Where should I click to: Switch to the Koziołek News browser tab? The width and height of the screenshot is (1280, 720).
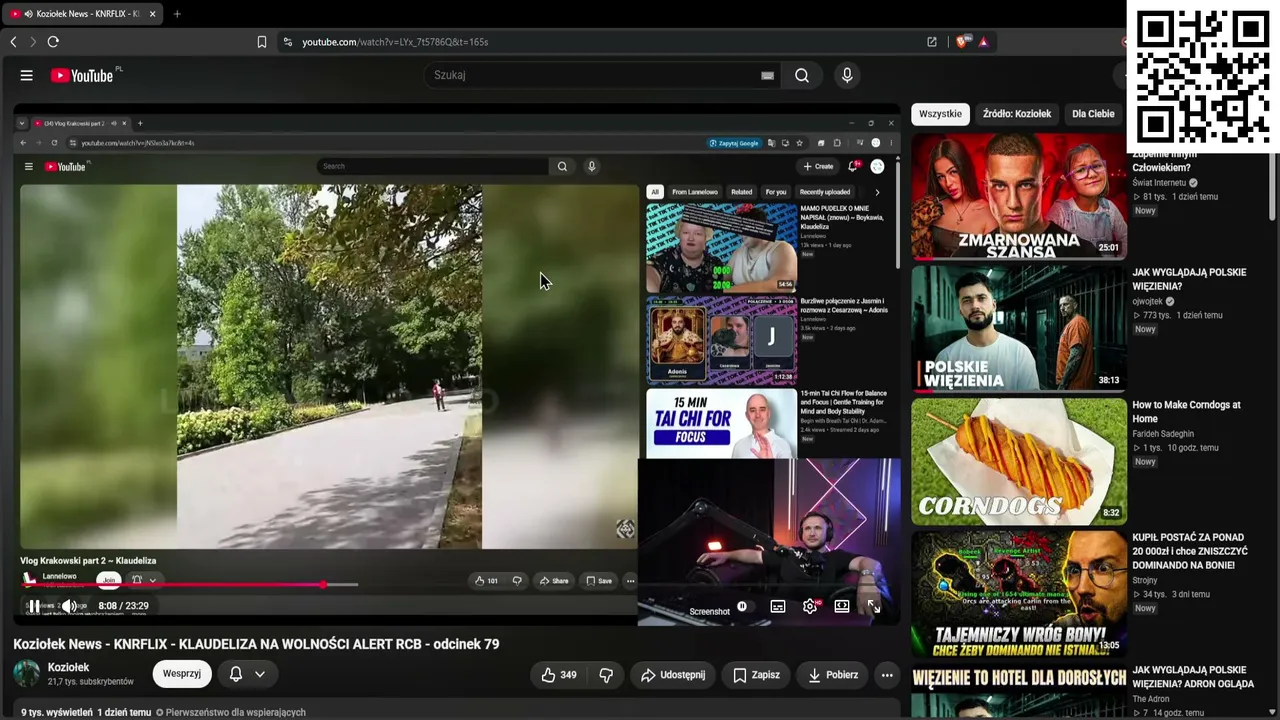(x=82, y=14)
